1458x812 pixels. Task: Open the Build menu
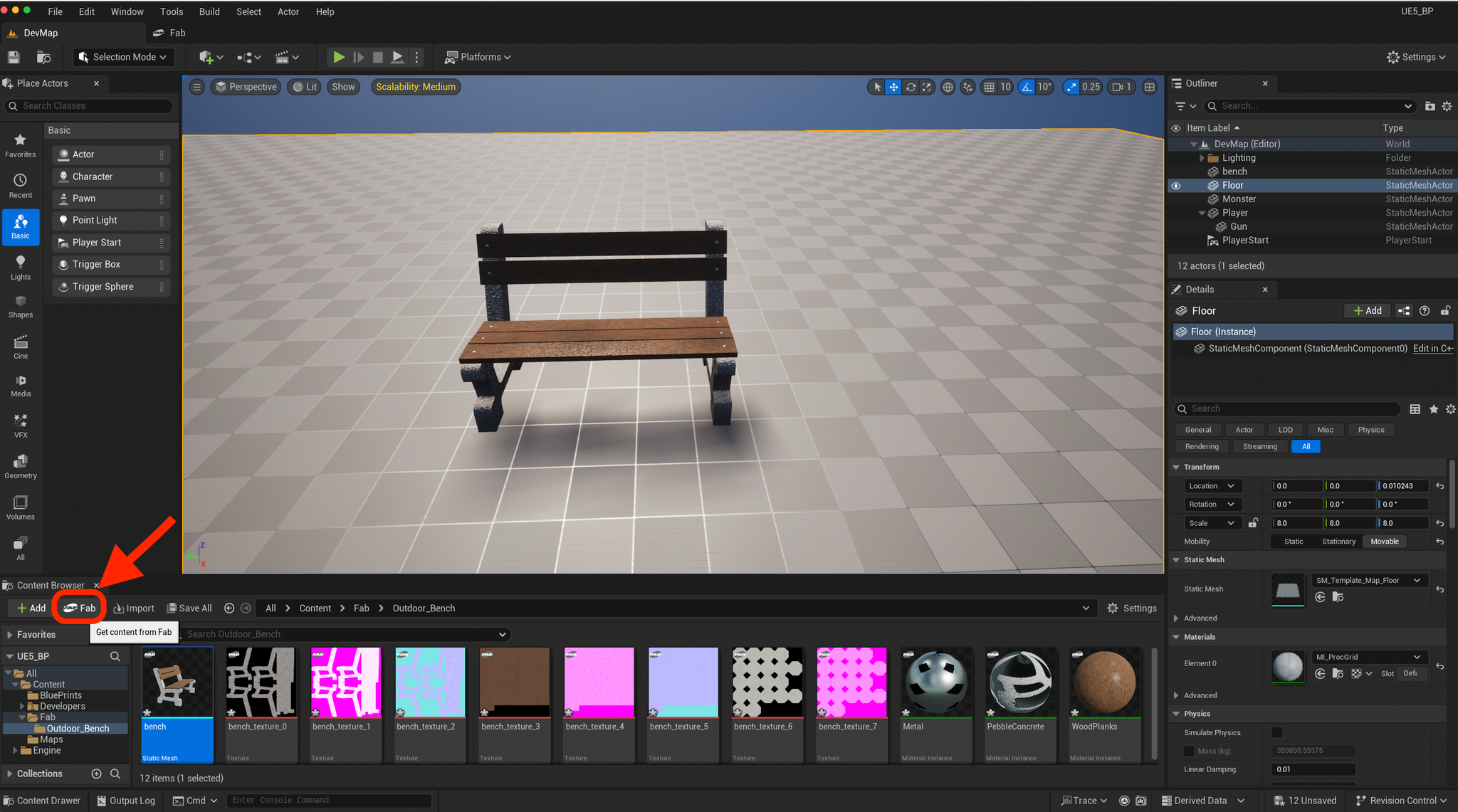(209, 11)
